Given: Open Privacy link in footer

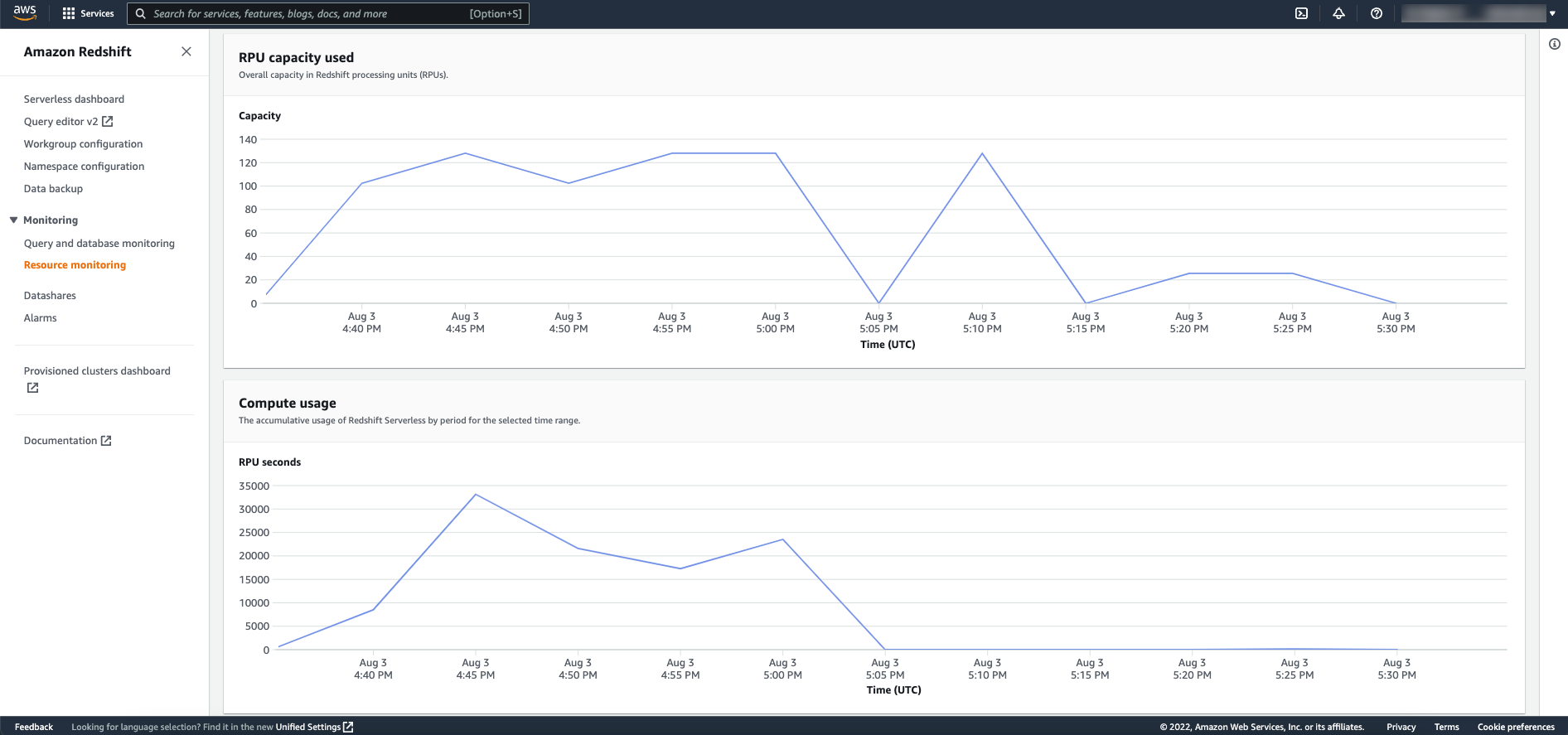Looking at the screenshot, I should 1401,727.
